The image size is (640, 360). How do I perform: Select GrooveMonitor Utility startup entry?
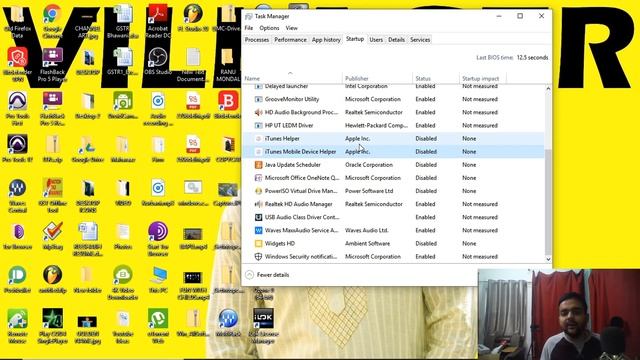point(393,99)
